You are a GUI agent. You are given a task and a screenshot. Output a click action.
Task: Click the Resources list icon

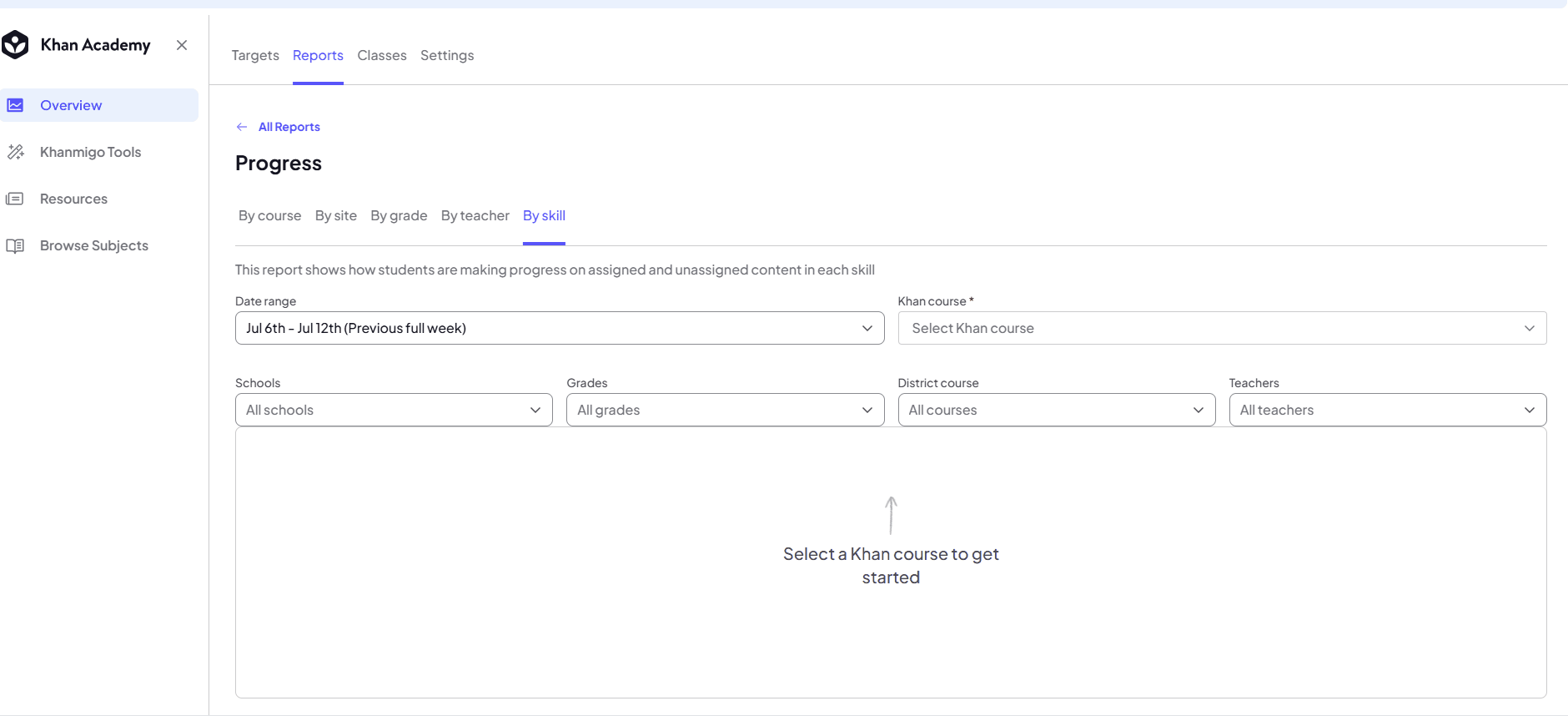(x=15, y=199)
